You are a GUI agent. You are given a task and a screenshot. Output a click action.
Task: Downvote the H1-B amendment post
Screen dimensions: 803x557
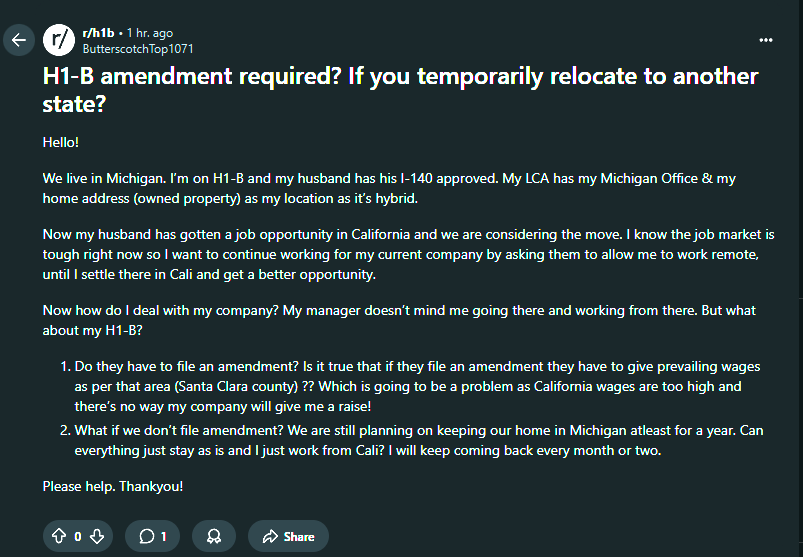coord(97,536)
